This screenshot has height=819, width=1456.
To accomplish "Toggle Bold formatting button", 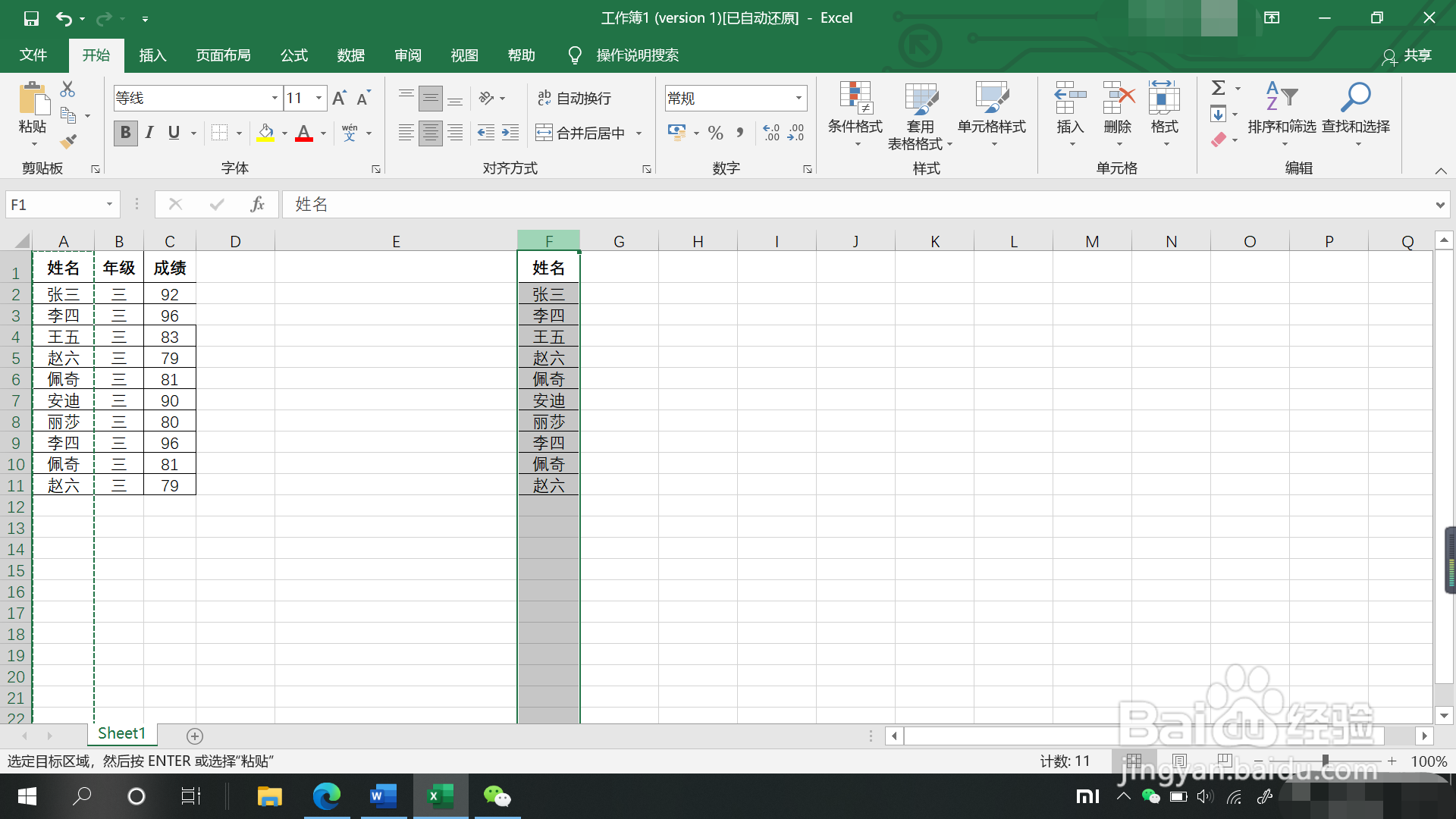I will point(126,133).
